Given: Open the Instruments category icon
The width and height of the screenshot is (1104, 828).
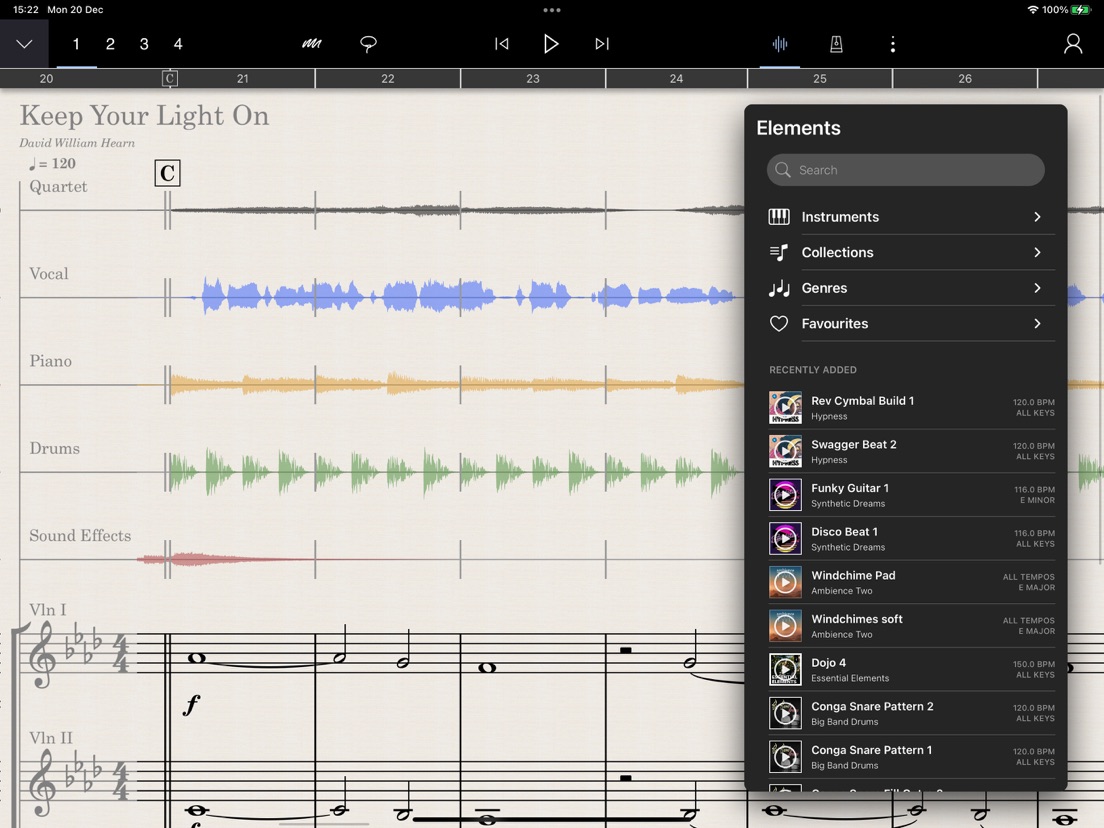Looking at the screenshot, I should [x=779, y=216].
